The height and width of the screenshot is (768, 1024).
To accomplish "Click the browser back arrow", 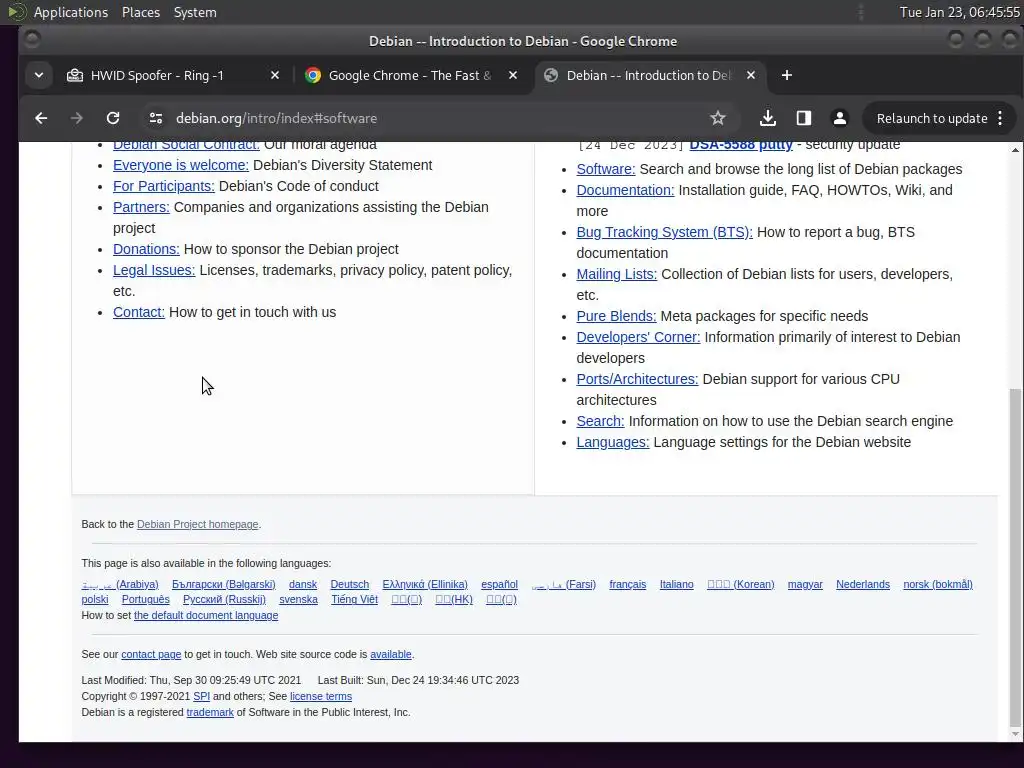I will [x=41, y=118].
